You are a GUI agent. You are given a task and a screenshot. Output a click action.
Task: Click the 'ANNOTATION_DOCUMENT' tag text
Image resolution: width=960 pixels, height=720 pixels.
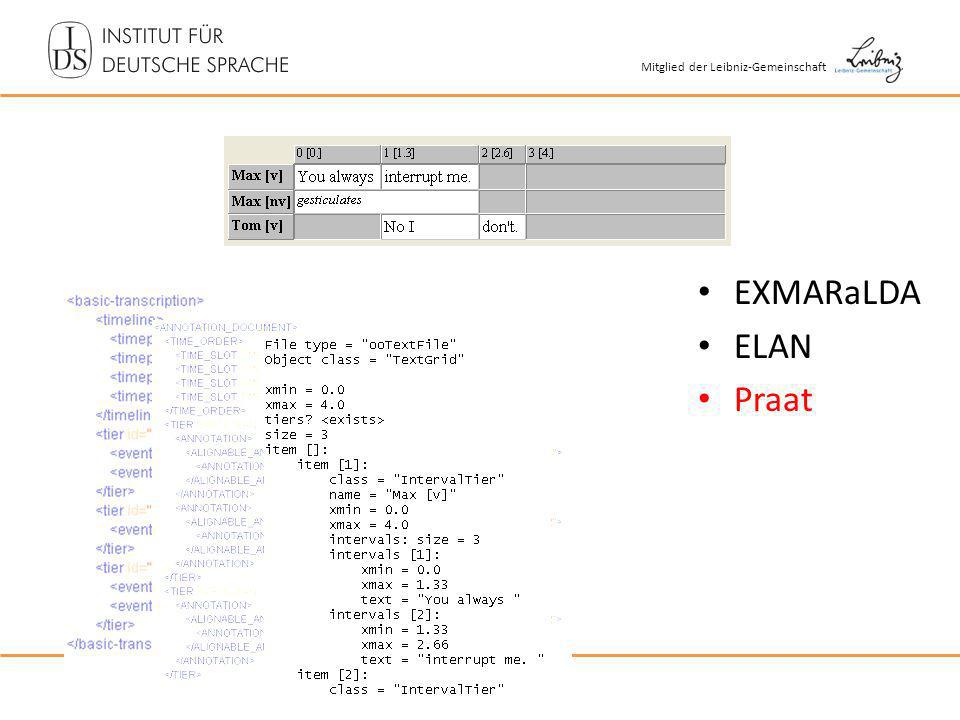pyautogui.click(x=225, y=328)
